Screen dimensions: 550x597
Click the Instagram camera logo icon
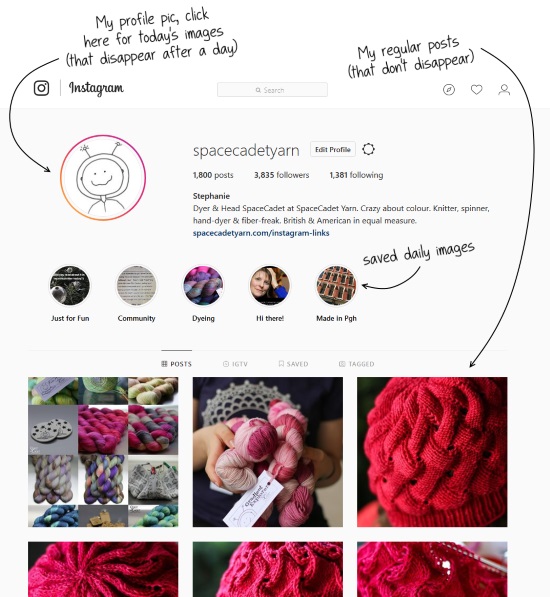coord(41,88)
